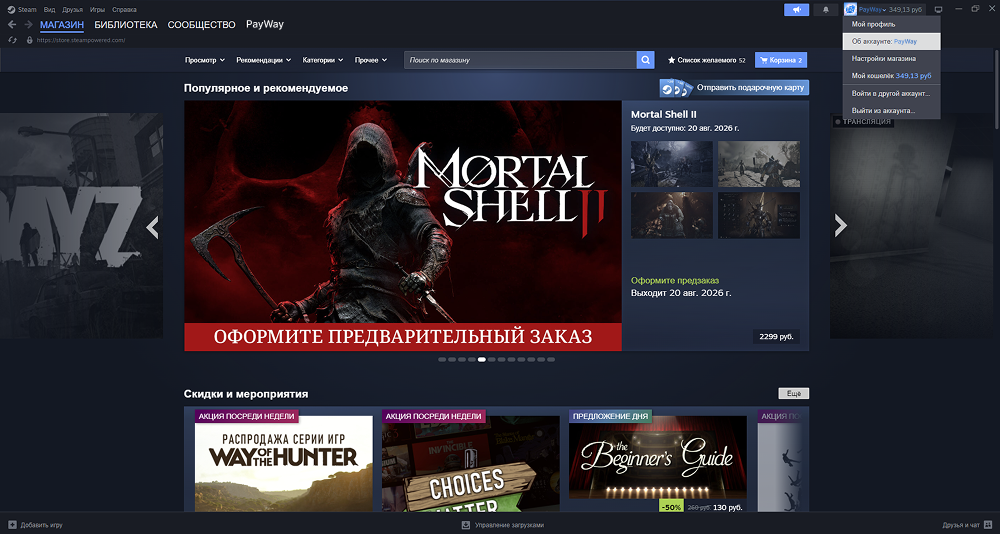Viewport: 1000px width, 534px height.
Task: Switch to the МАГАЗИН tab
Action: (62, 25)
